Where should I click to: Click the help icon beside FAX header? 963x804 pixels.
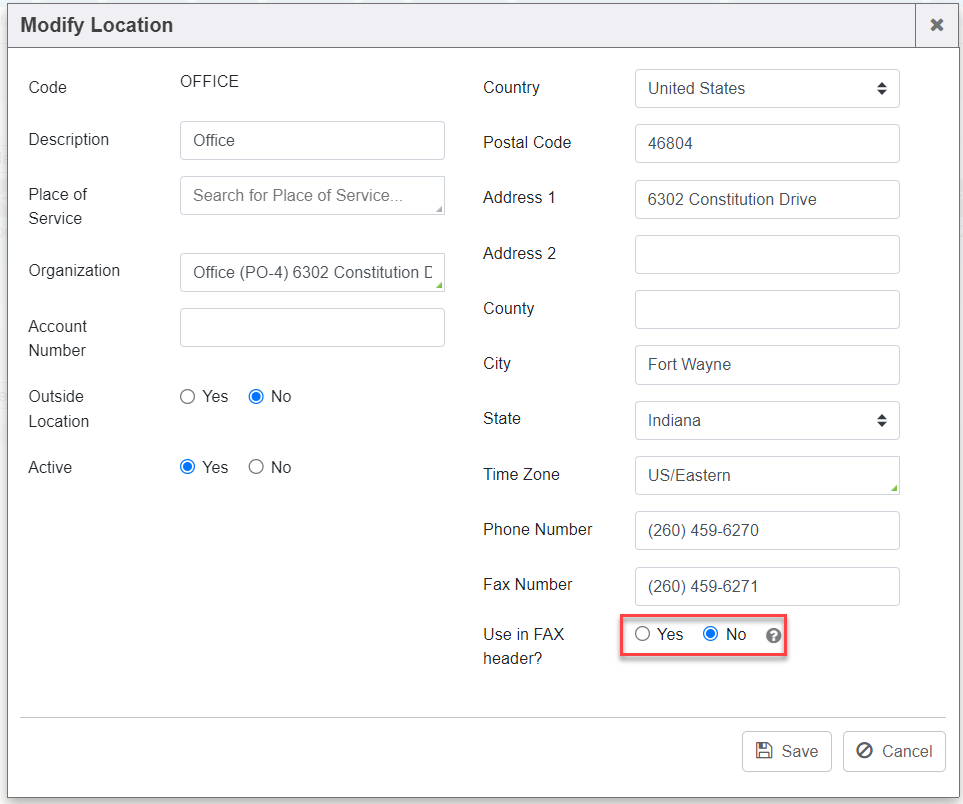pos(773,636)
